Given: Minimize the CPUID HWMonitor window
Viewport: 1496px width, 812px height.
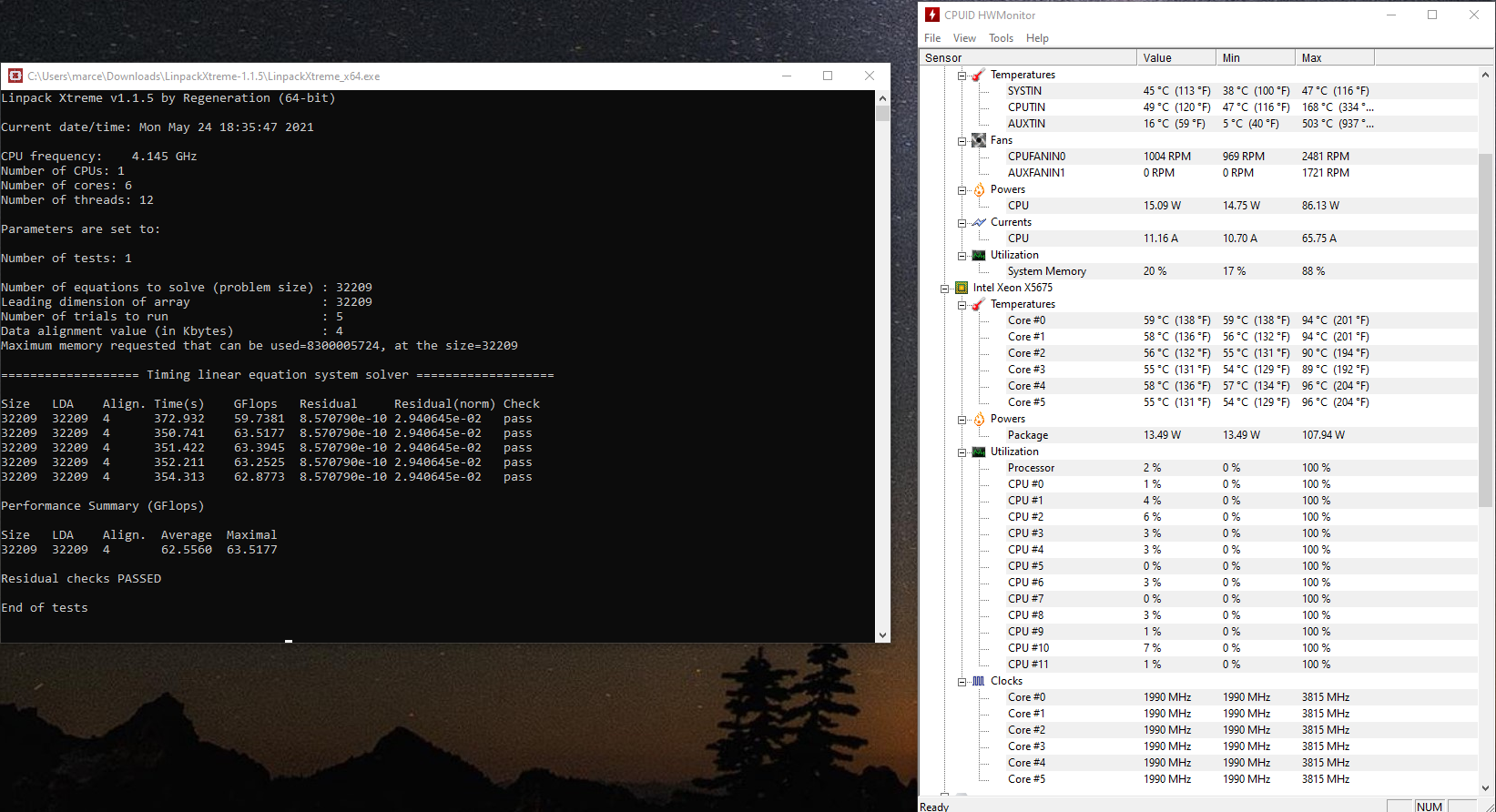Looking at the screenshot, I should point(1391,15).
